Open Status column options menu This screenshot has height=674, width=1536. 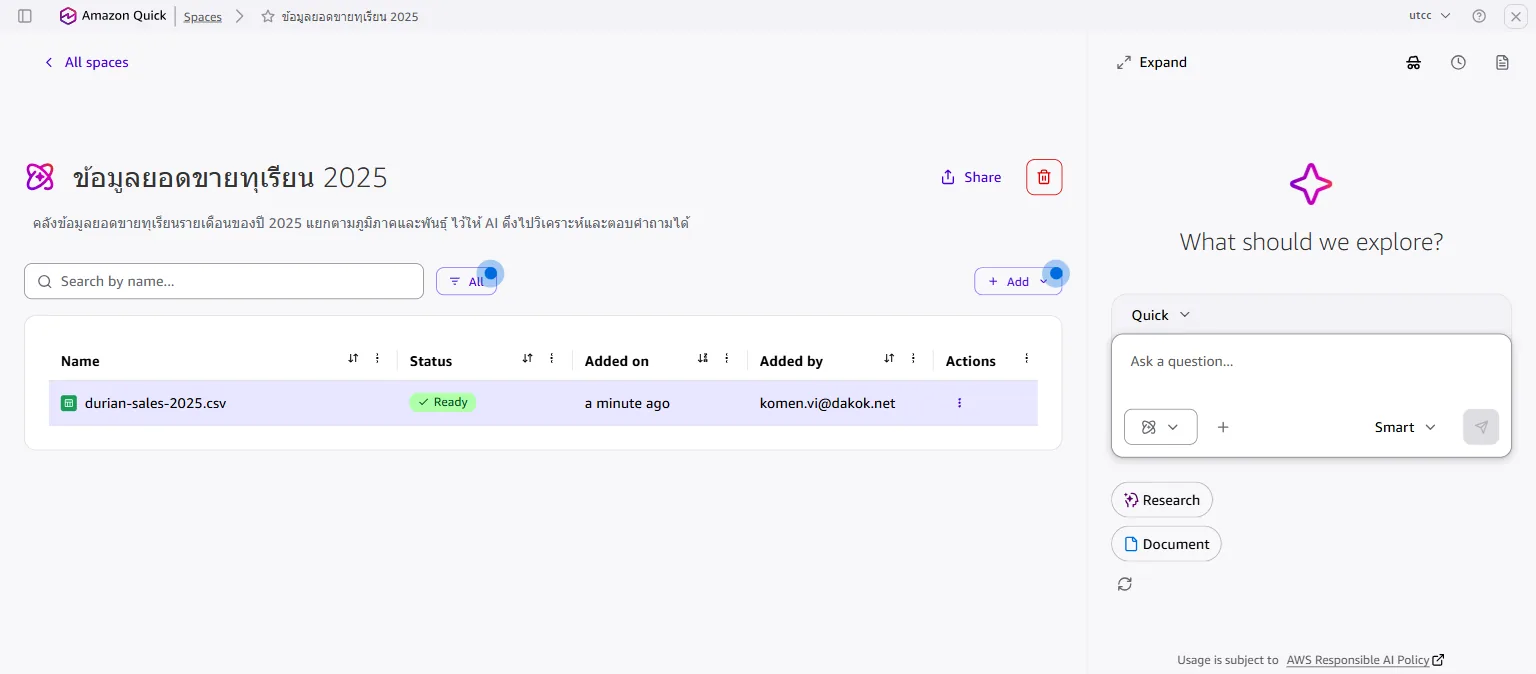(x=552, y=359)
